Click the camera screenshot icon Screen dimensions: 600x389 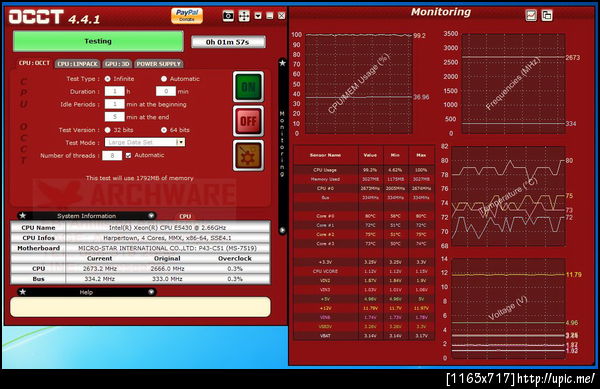click(228, 16)
